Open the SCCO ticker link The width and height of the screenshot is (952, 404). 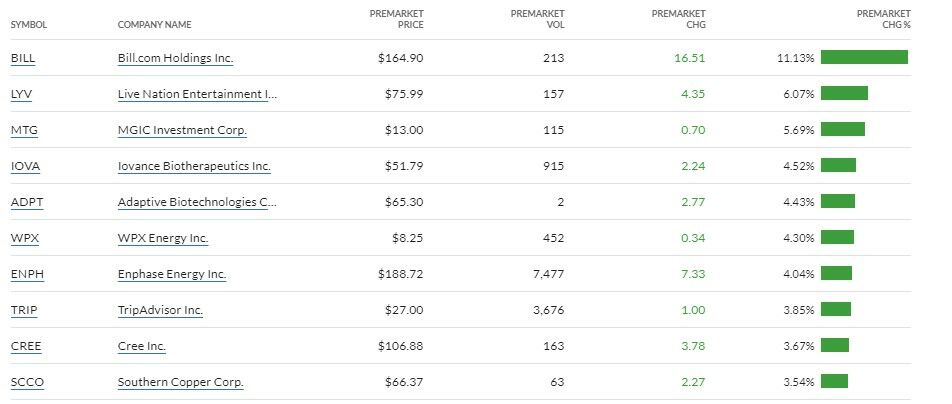point(27,382)
